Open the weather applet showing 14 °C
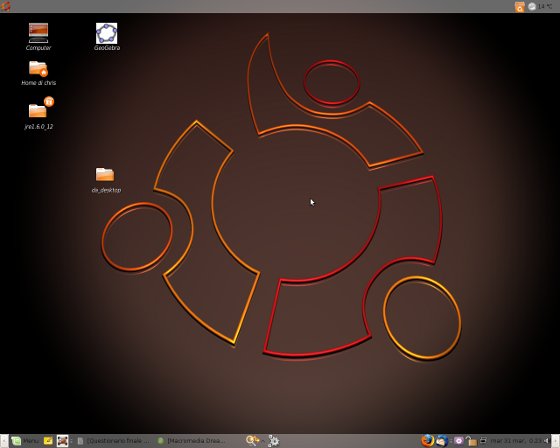 540,6
